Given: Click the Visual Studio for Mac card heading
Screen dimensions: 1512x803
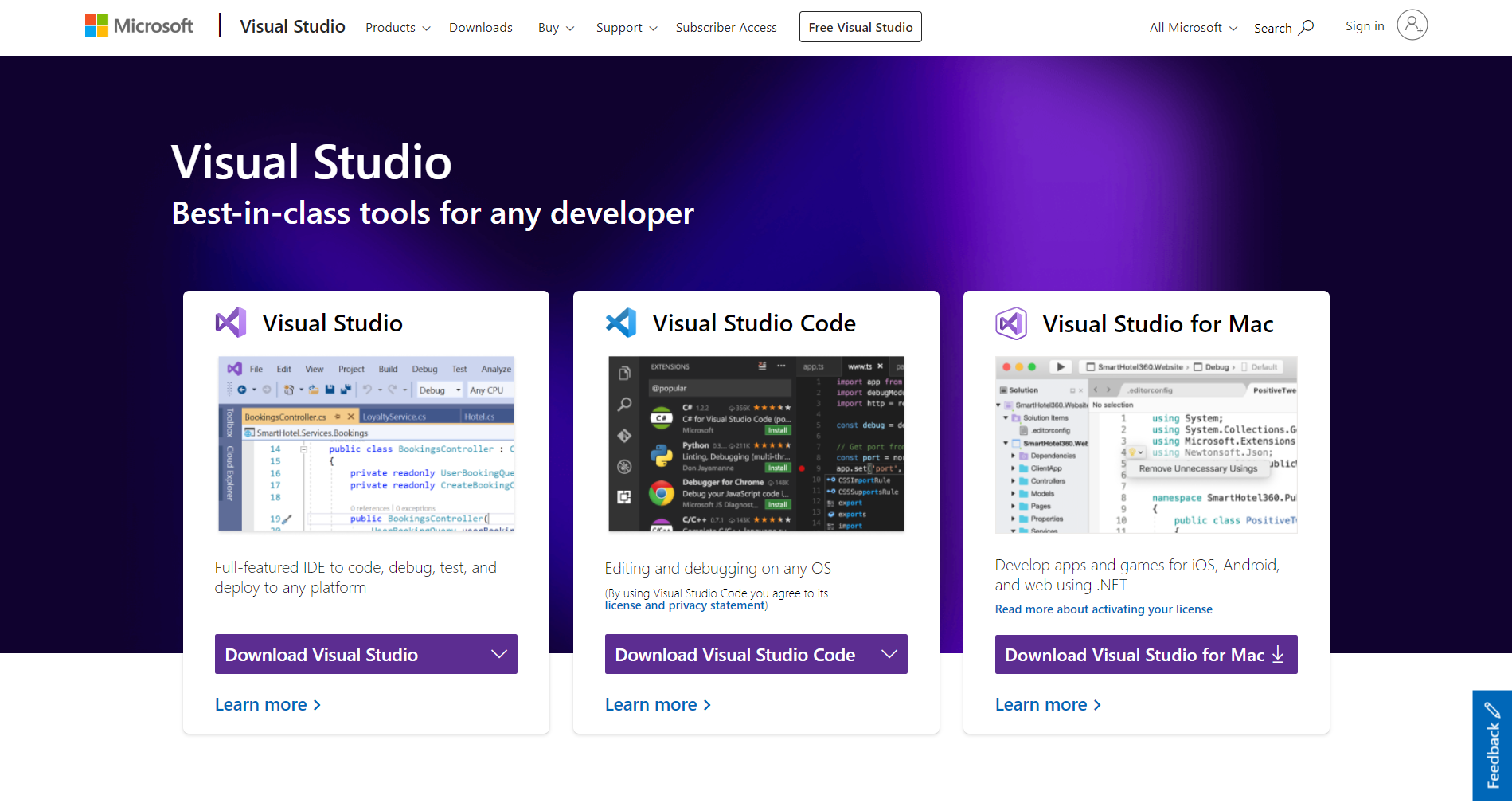Looking at the screenshot, I should click(x=1158, y=324).
